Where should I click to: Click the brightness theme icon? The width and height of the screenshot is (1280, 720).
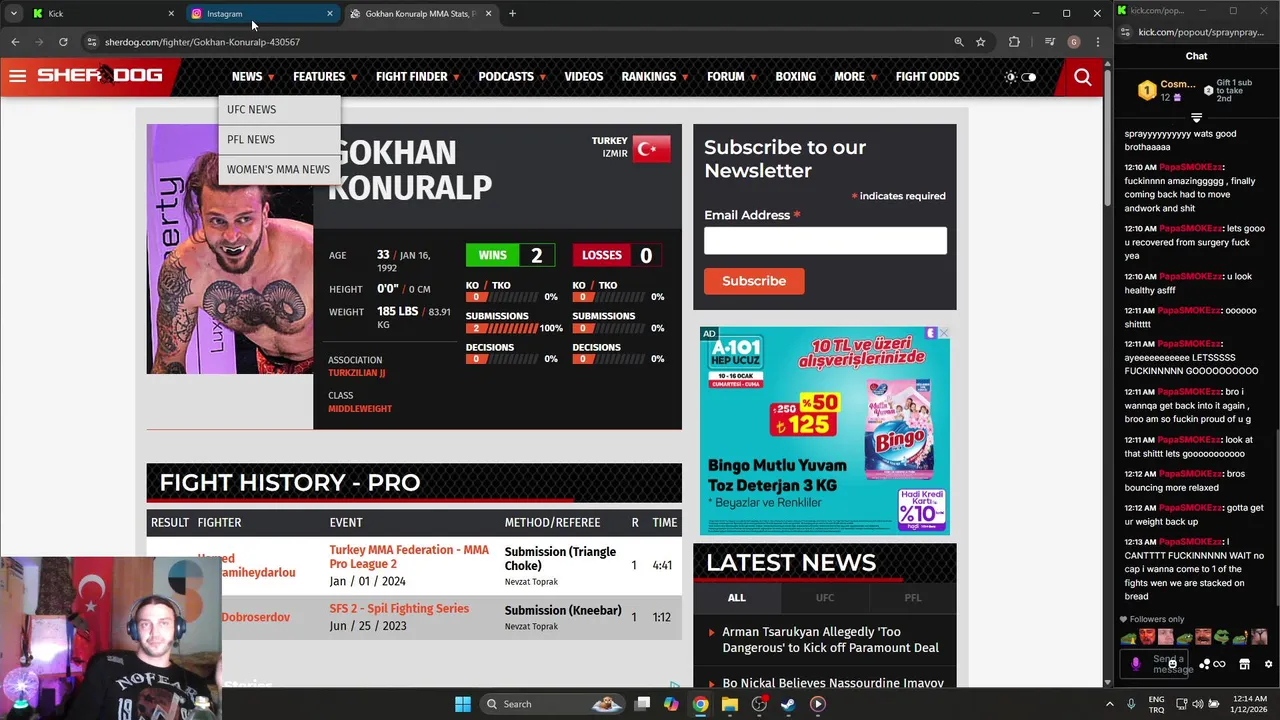click(x=1010, y=77)
